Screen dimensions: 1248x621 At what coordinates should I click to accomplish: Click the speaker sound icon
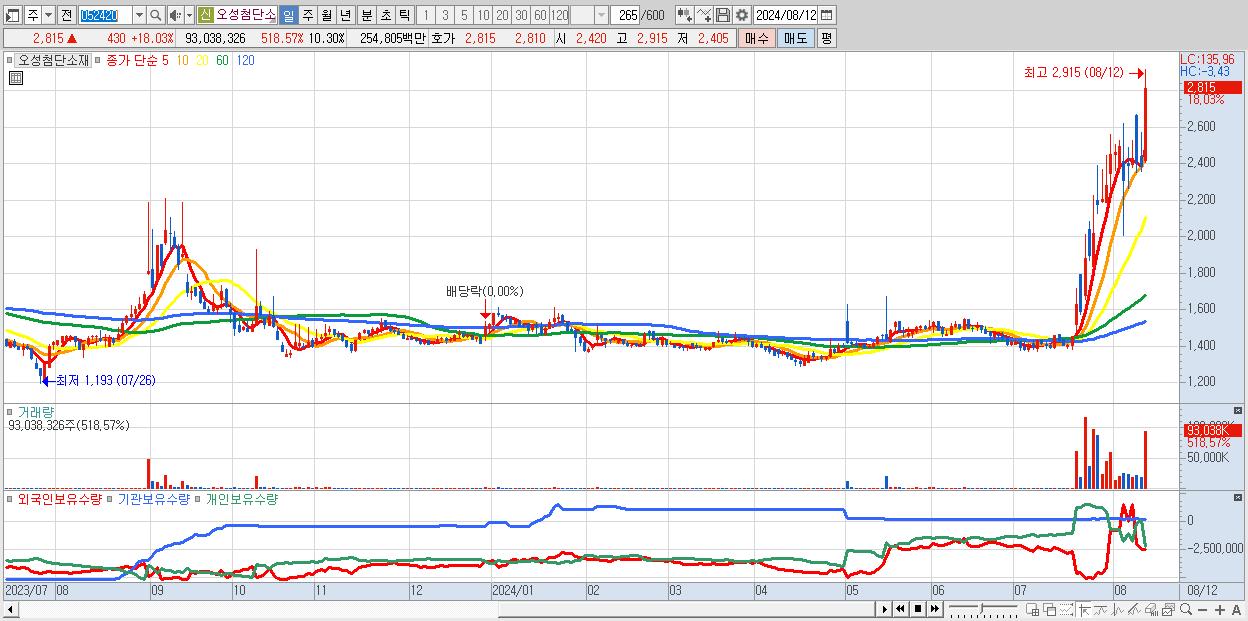pos(175,15)
